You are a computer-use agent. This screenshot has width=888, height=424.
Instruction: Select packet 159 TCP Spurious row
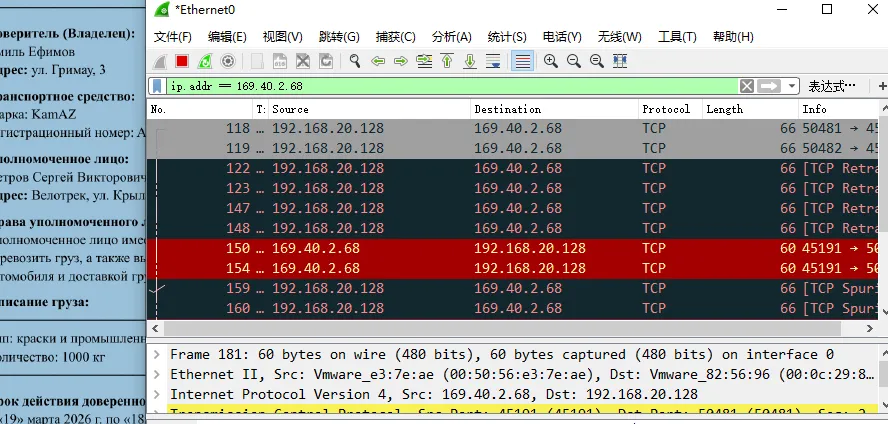(513, 289)
